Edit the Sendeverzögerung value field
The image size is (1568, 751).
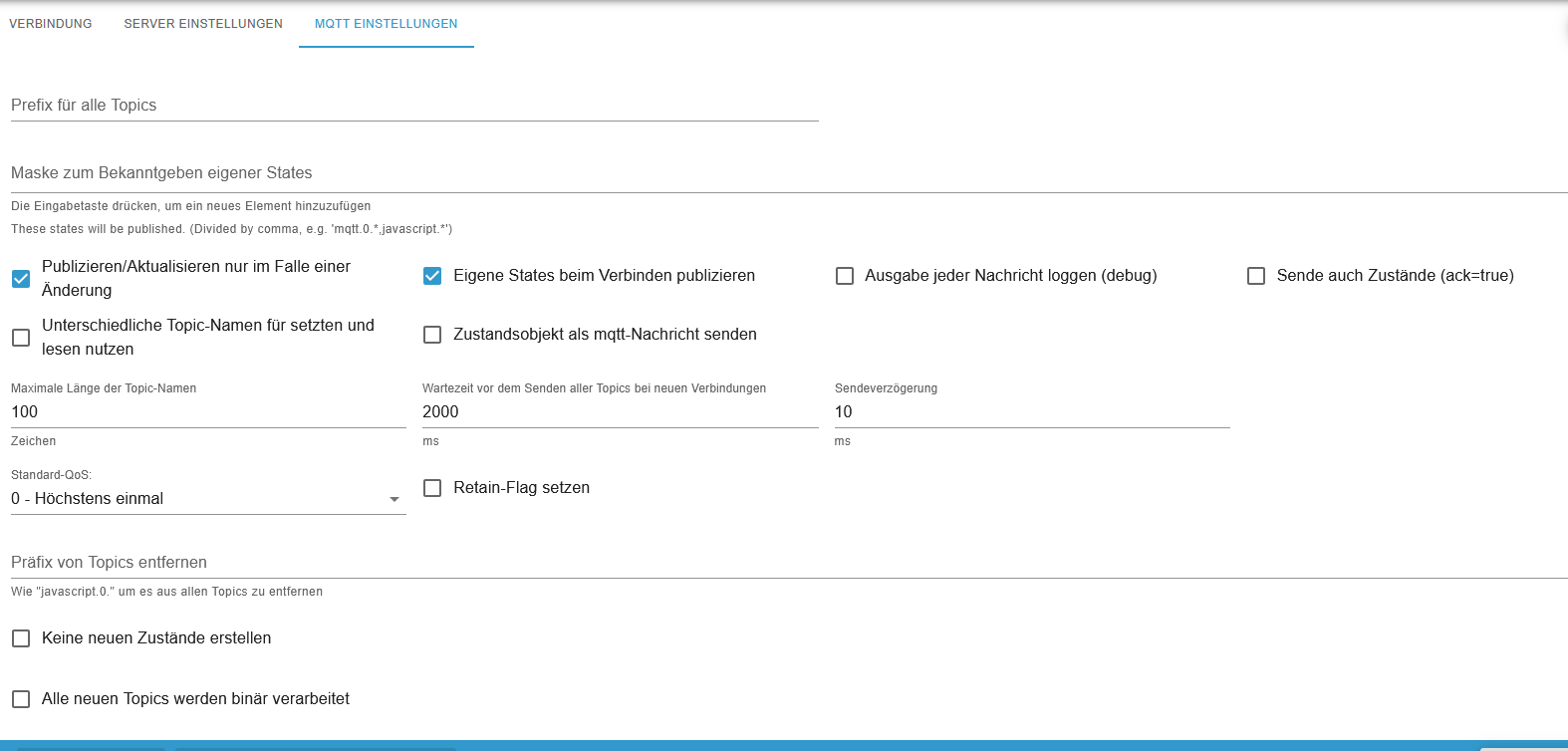coord(1031,412)
